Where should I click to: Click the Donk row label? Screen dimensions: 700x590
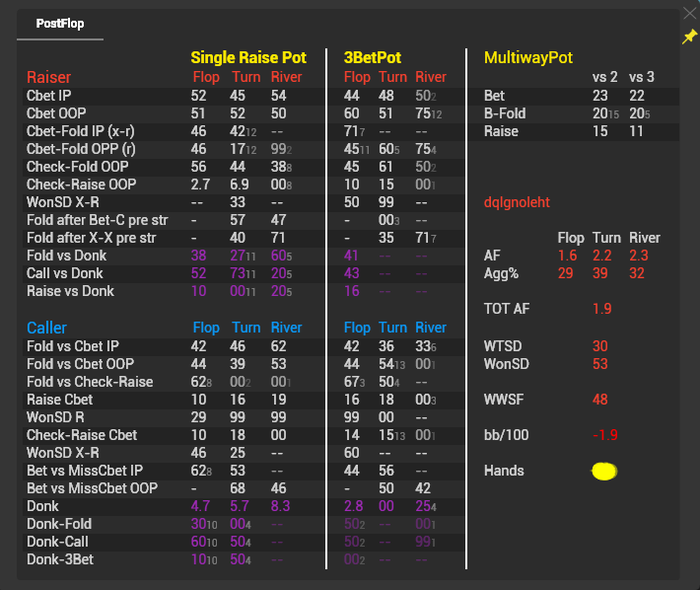coord(42,506)
